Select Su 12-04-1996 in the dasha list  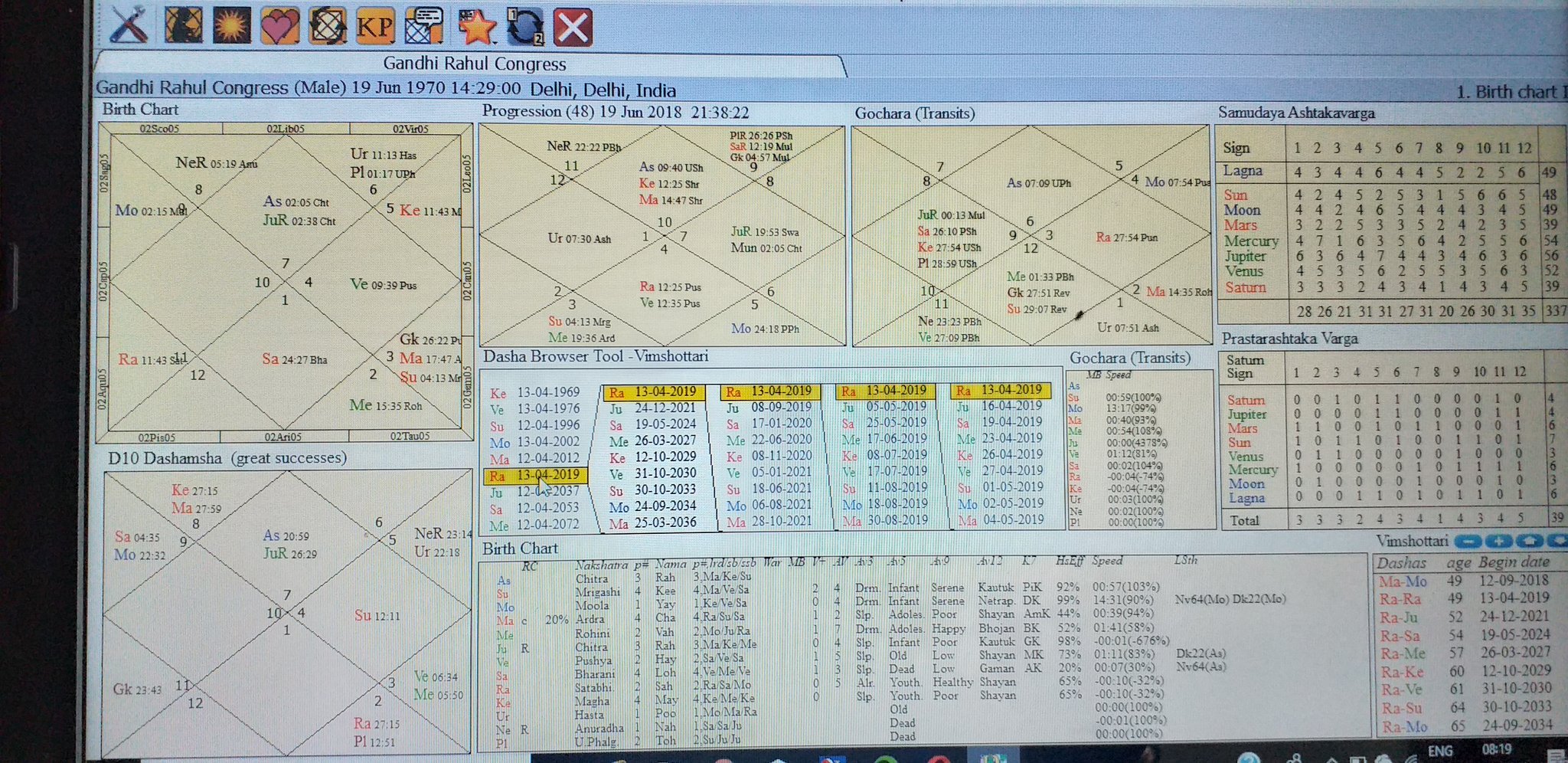(x=534, y=426)
